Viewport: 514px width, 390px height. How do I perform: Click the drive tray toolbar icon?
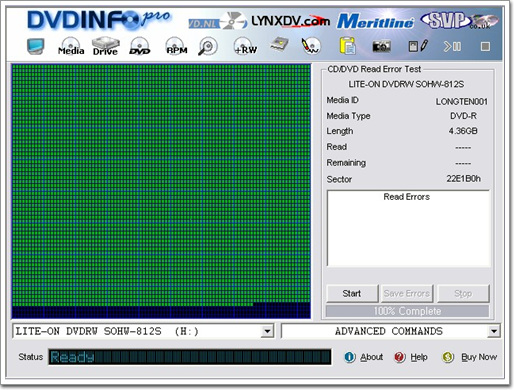tap(279, 45)
